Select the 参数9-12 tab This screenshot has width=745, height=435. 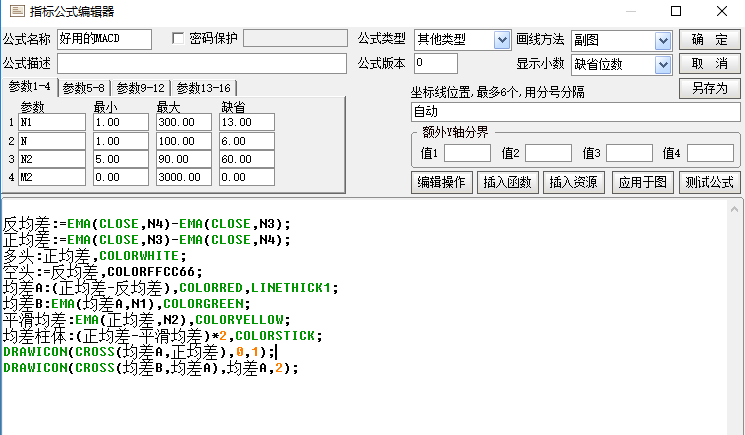point(143,88)
